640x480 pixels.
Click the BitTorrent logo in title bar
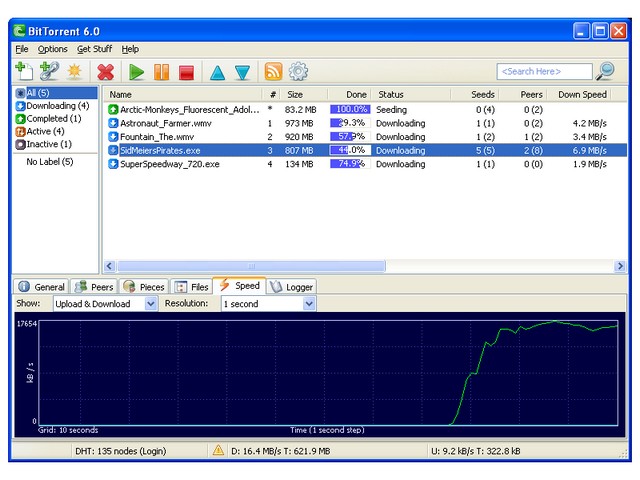pyautogui.click(x=19, y=31)
